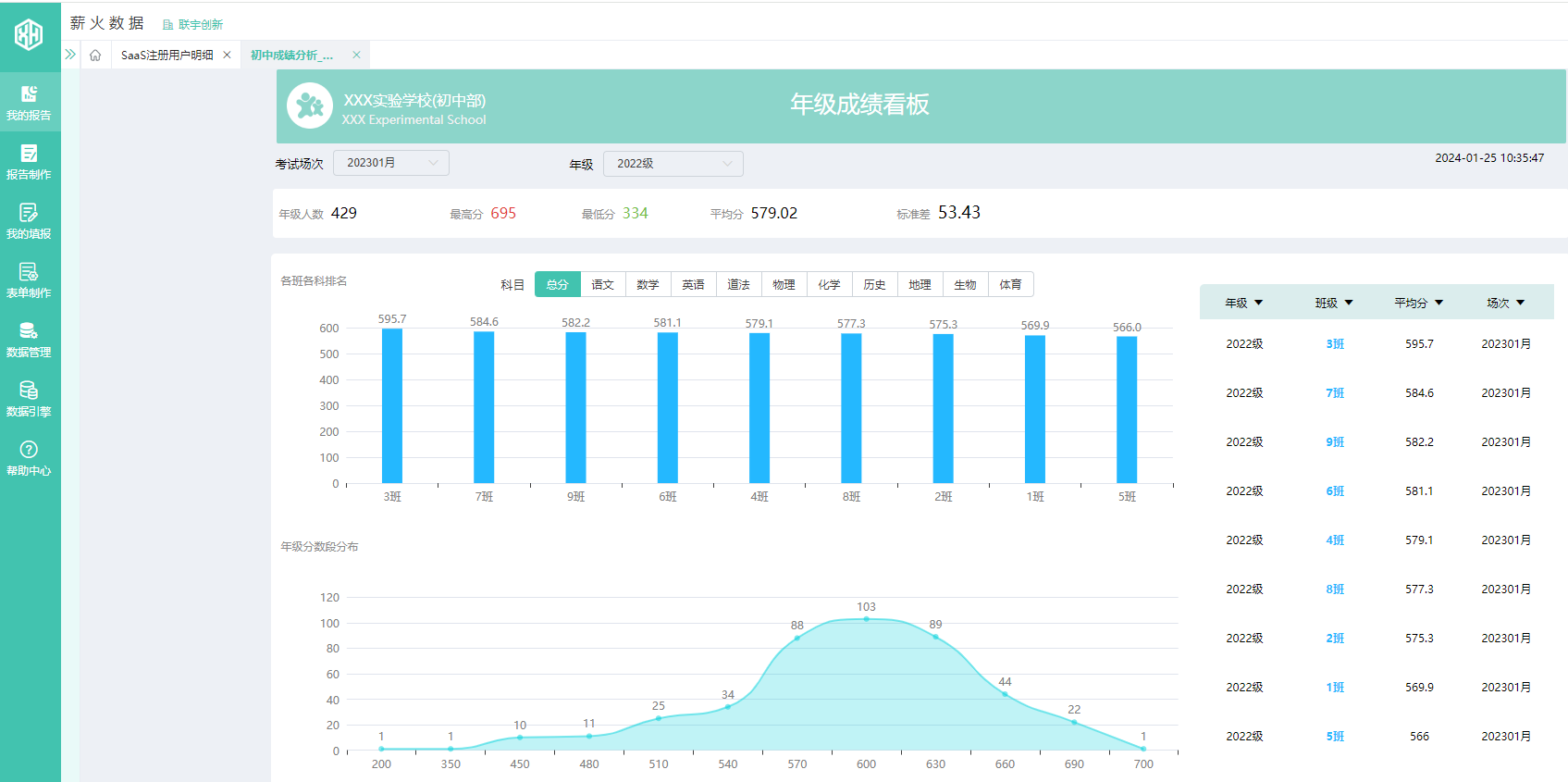Viewport: 1568px width, 782px height.
Task: Open 3班 link in table
Action: (1335, 344)
